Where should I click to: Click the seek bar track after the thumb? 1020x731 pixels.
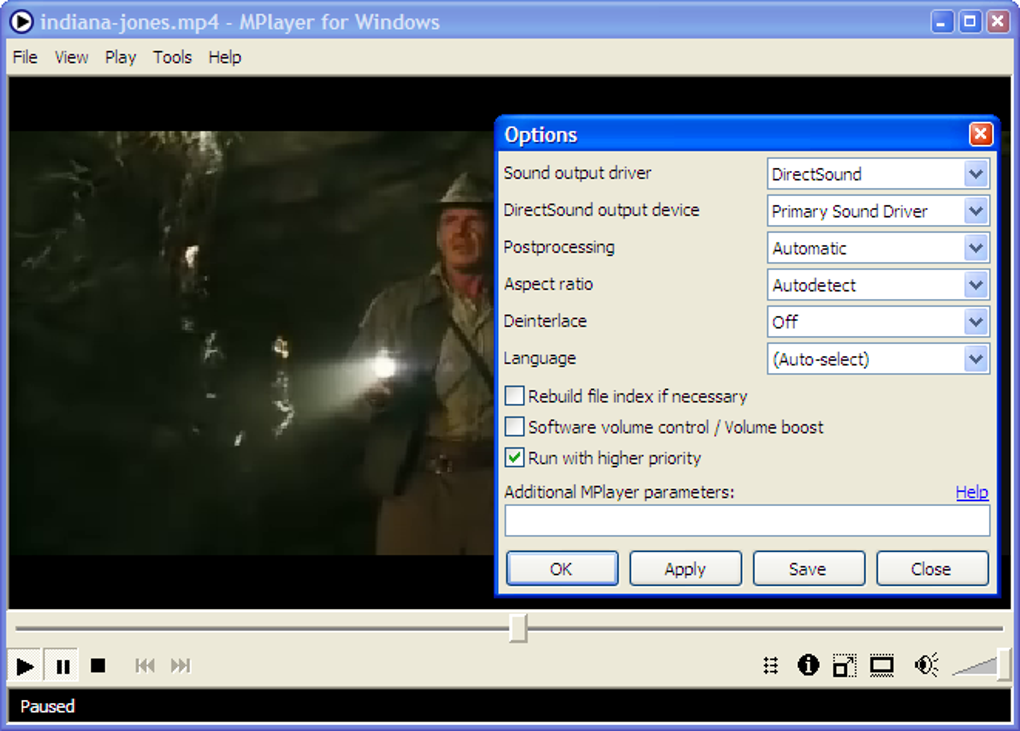765,629
